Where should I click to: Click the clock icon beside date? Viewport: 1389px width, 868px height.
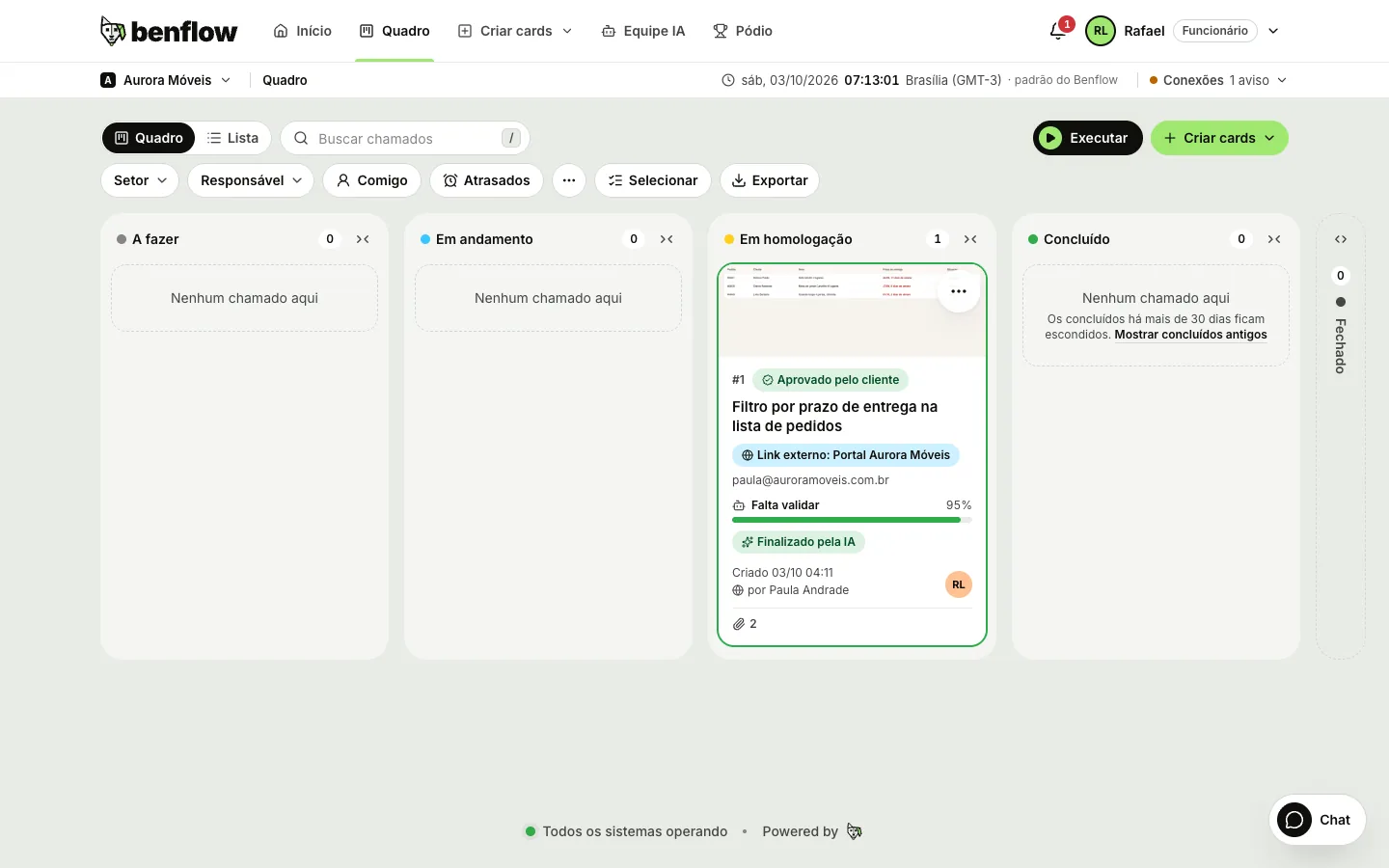(728, 80)
